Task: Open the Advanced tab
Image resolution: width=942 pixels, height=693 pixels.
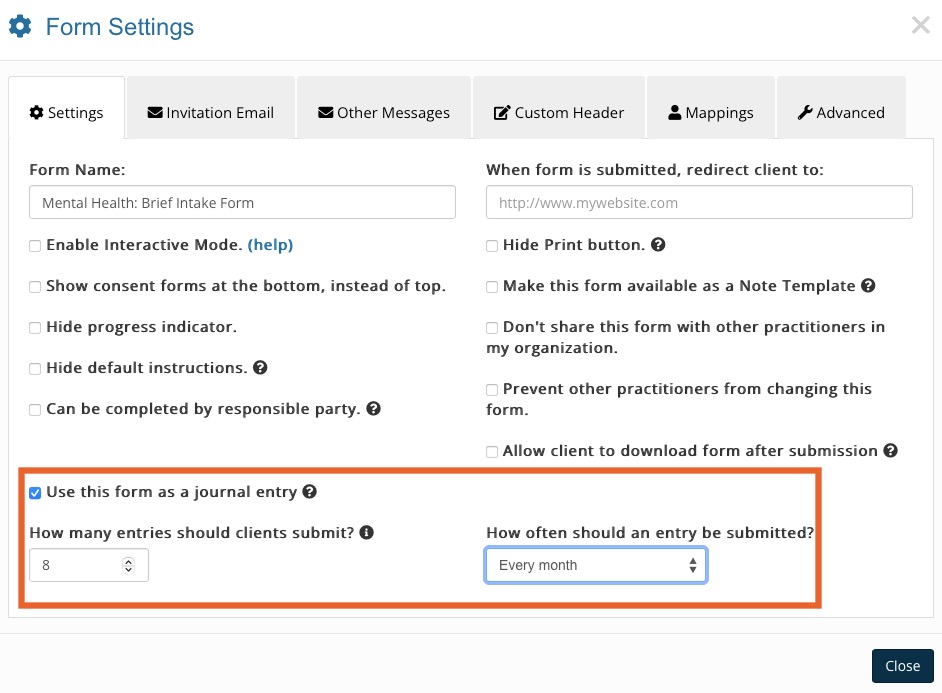Action: coord(841,113)
